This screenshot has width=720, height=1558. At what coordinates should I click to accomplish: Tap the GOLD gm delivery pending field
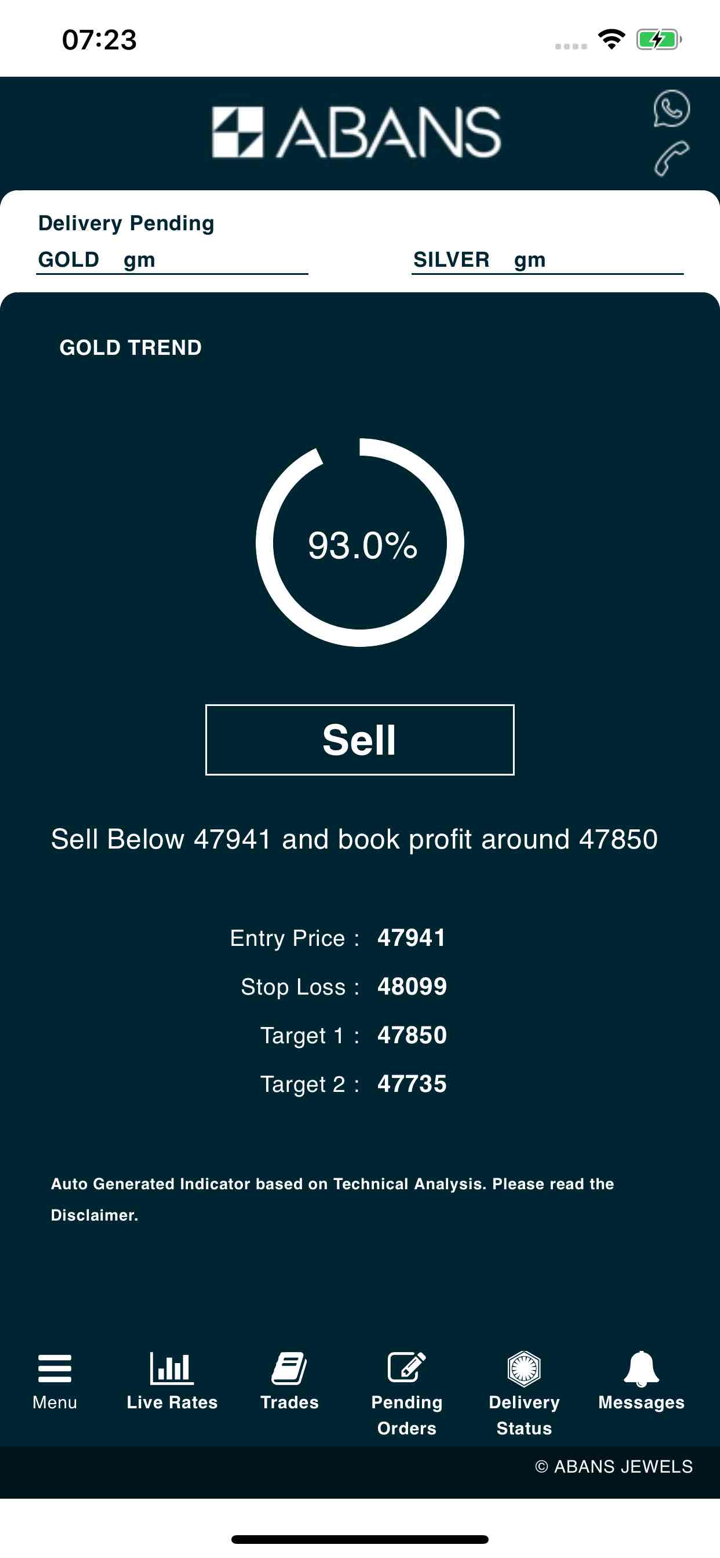coord(172,260)
